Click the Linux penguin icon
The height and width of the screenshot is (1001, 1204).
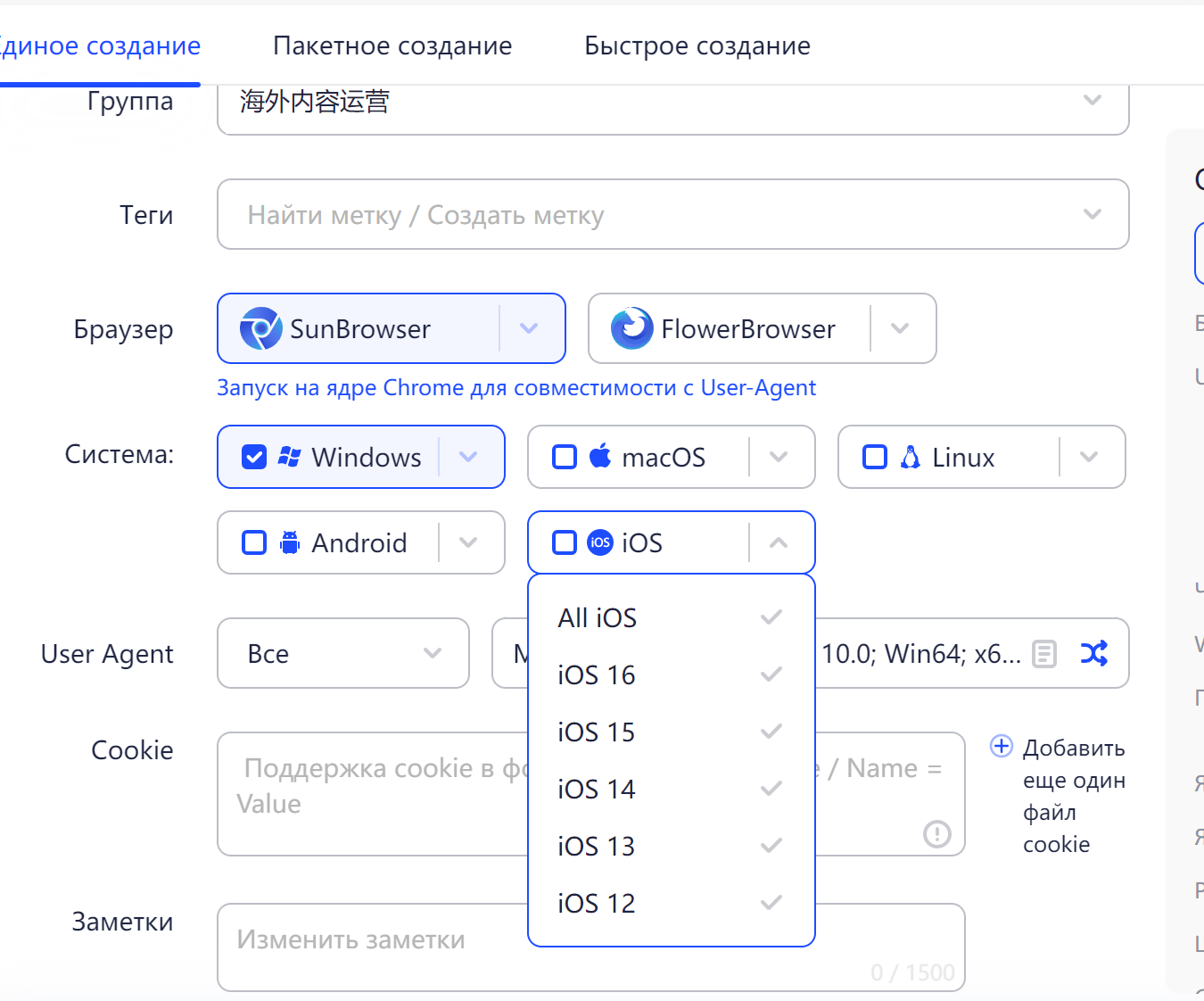pos(910,457)
